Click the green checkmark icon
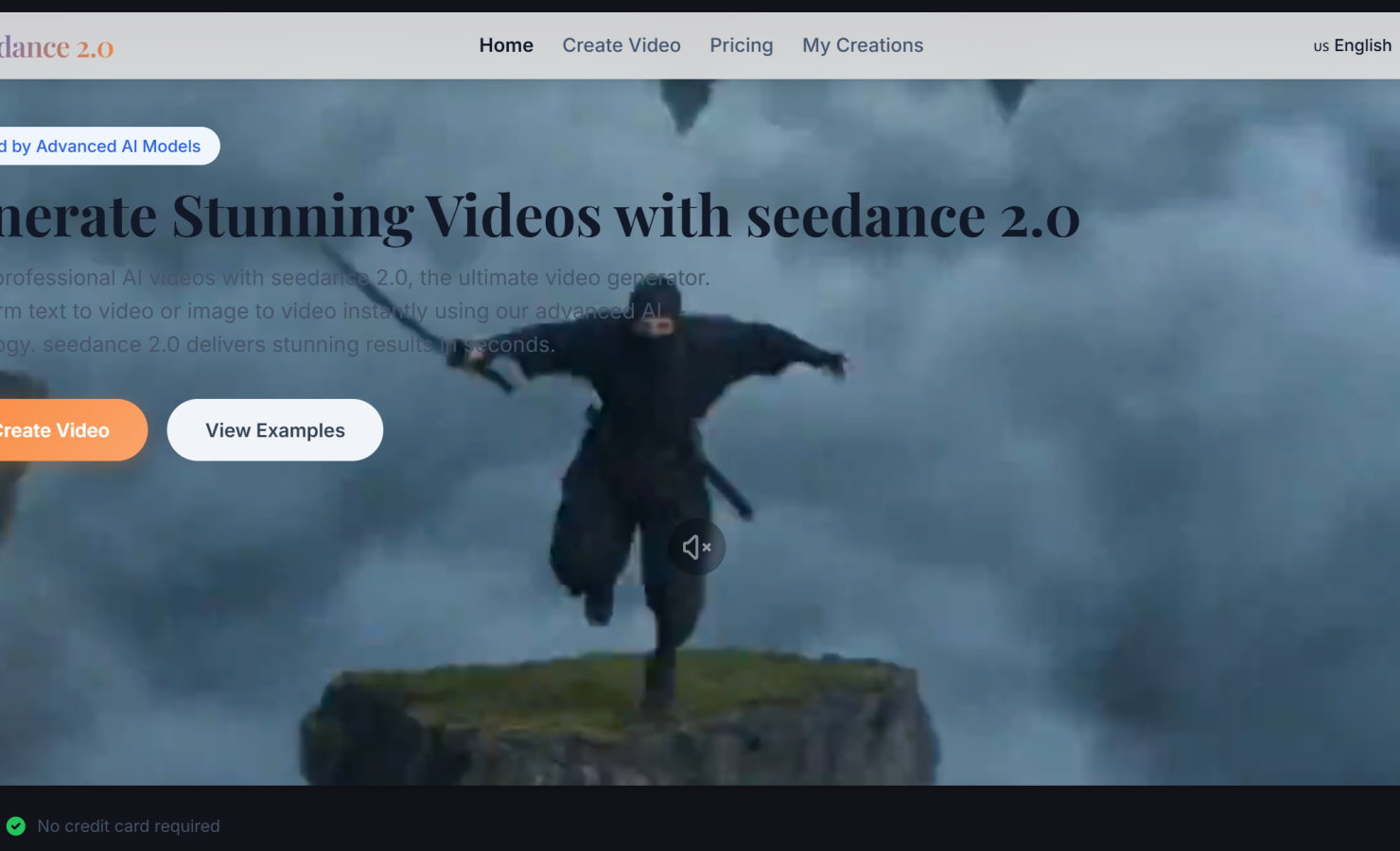 coord(16,826)
